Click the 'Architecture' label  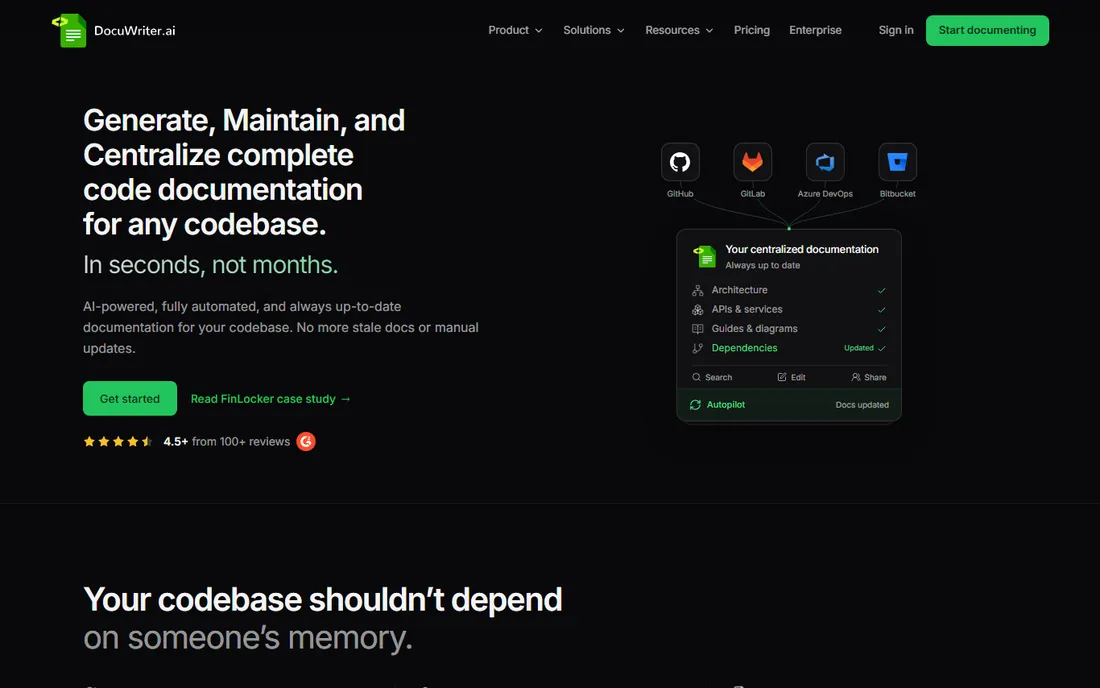(x=739, y=290)
